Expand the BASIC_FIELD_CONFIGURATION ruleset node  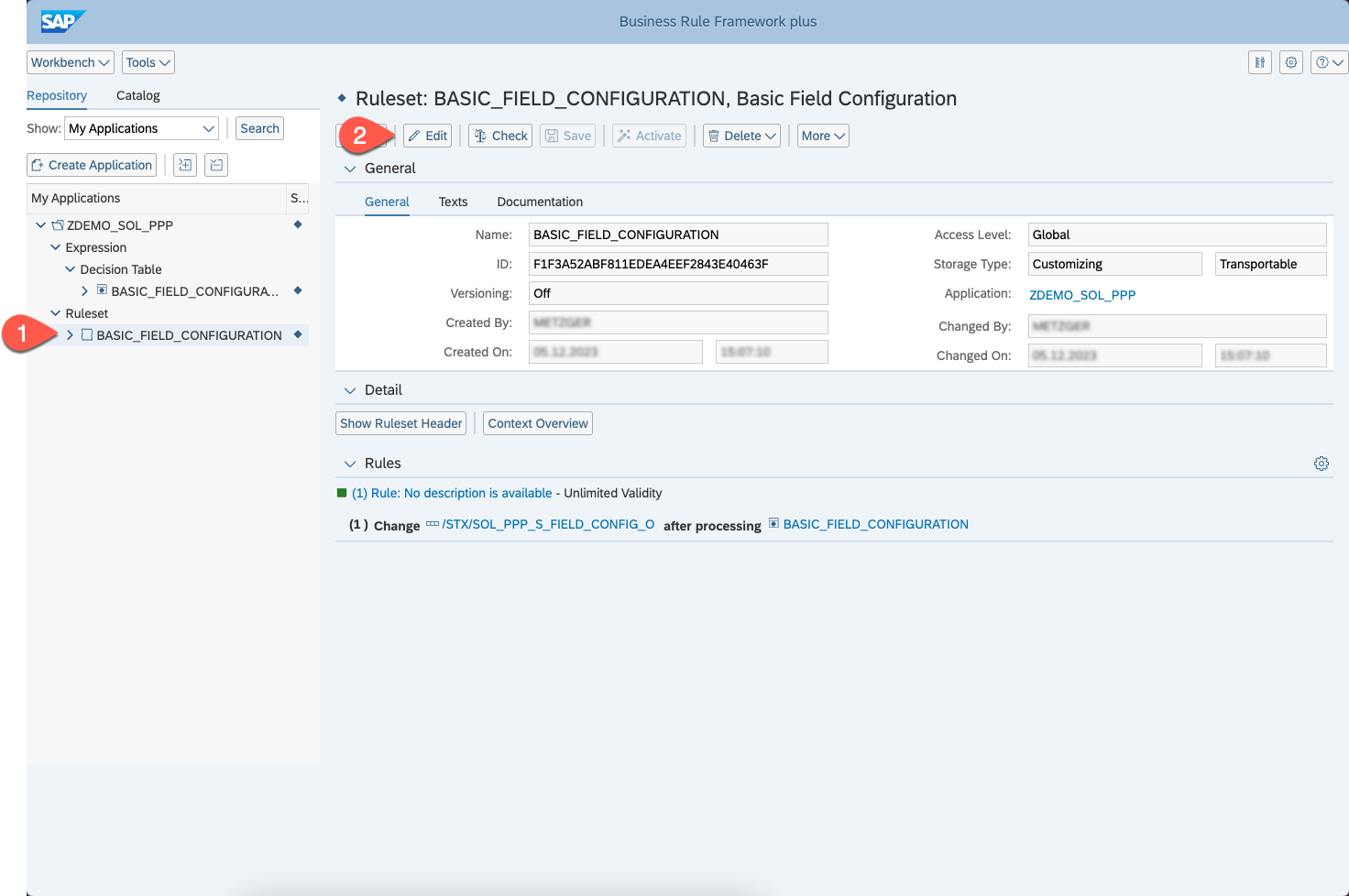pos(70,335)
